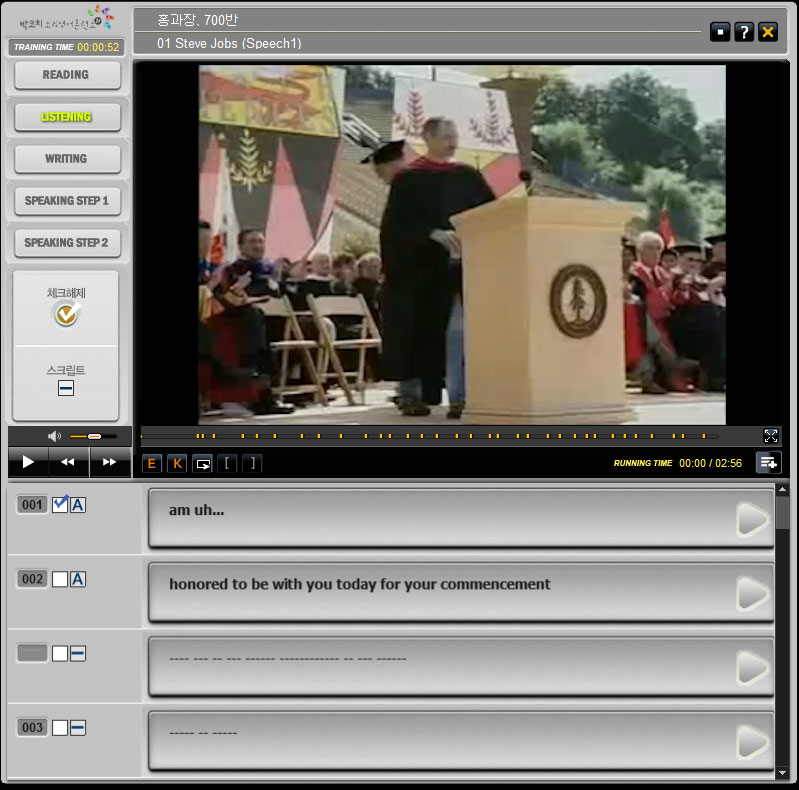The image size is (799, 790).
Task: Adjust the volume slider
Action: pyautogui.click(x=94, y=436)
